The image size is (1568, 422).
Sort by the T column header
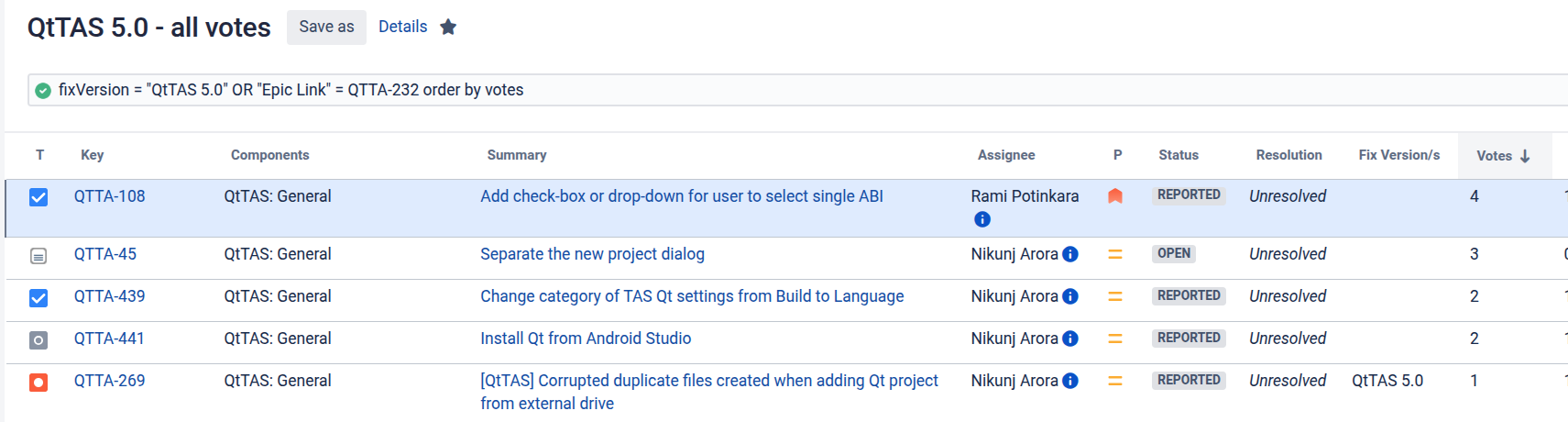click(39, 155)
